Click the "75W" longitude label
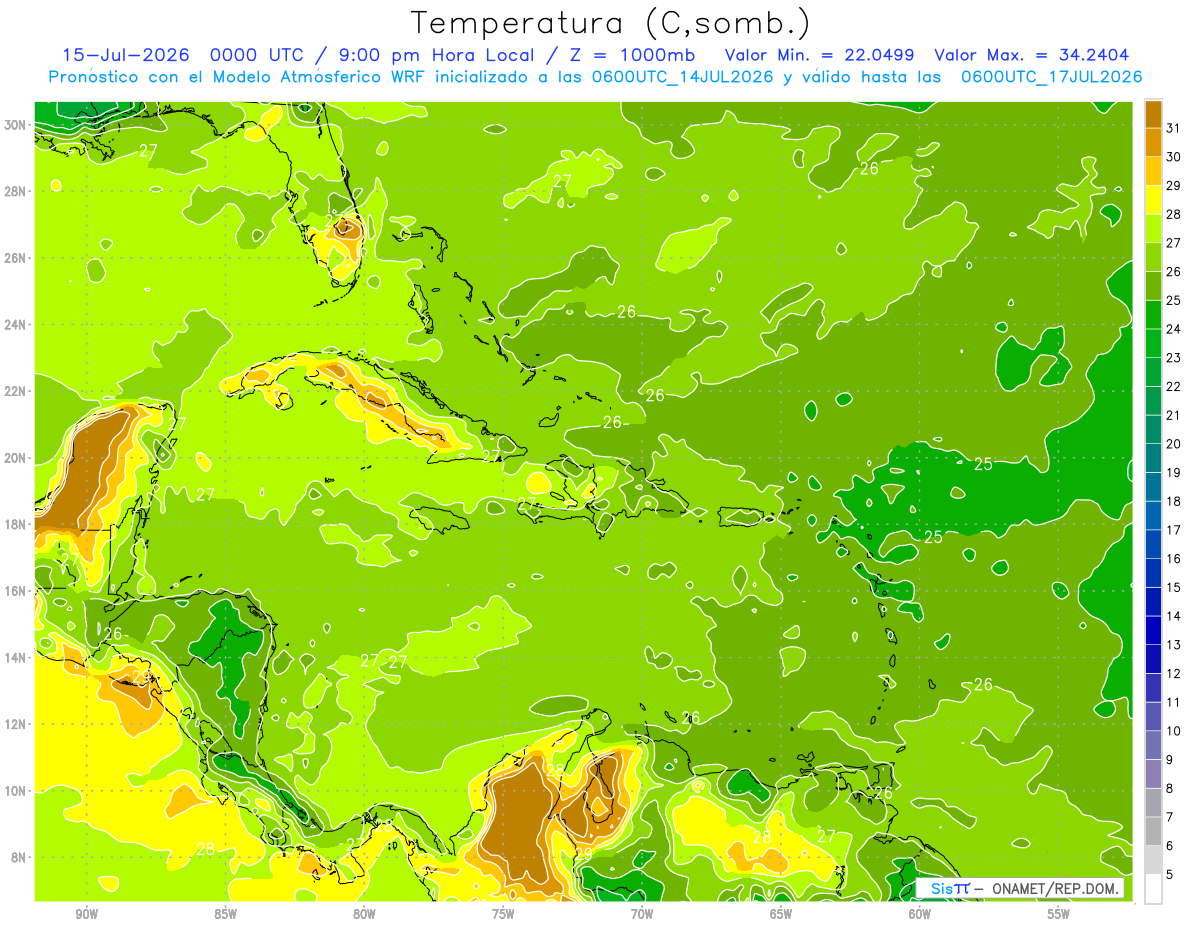 (x=503, y=914)
